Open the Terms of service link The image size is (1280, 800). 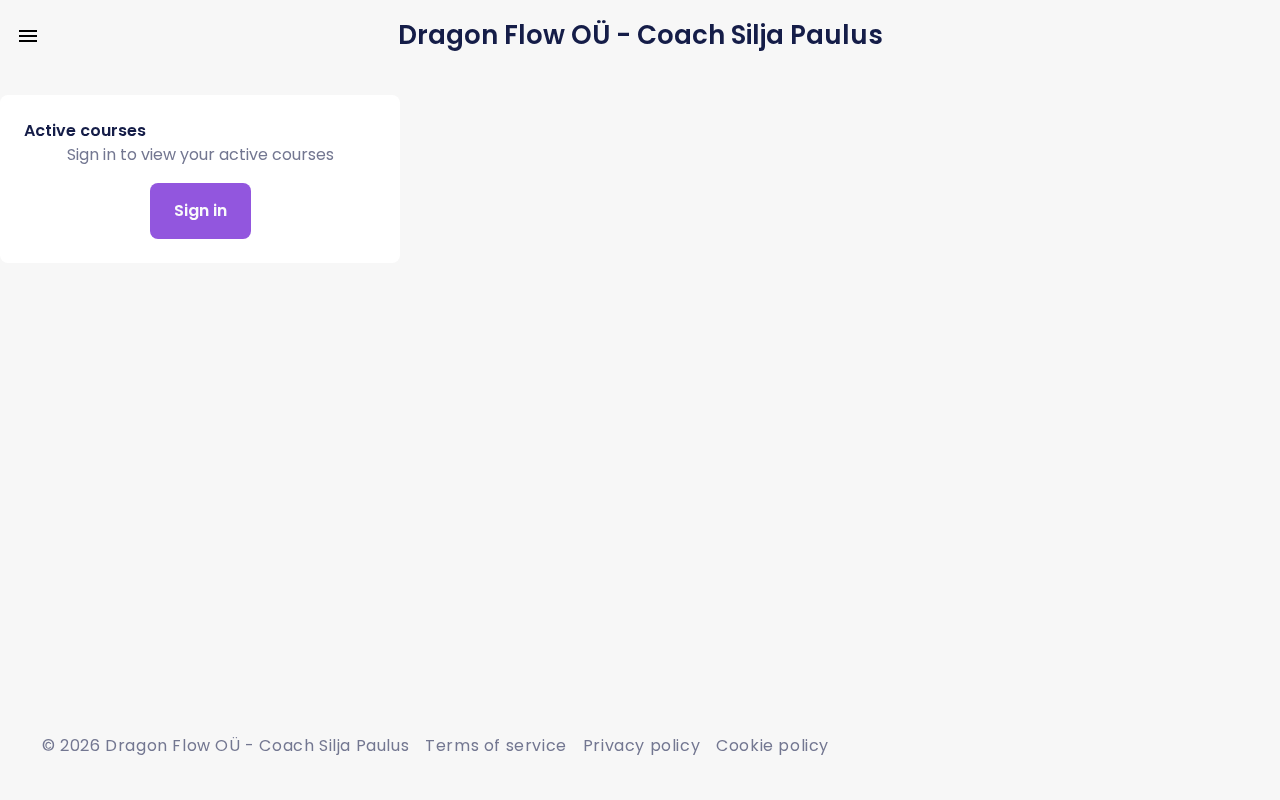point(495,745)
